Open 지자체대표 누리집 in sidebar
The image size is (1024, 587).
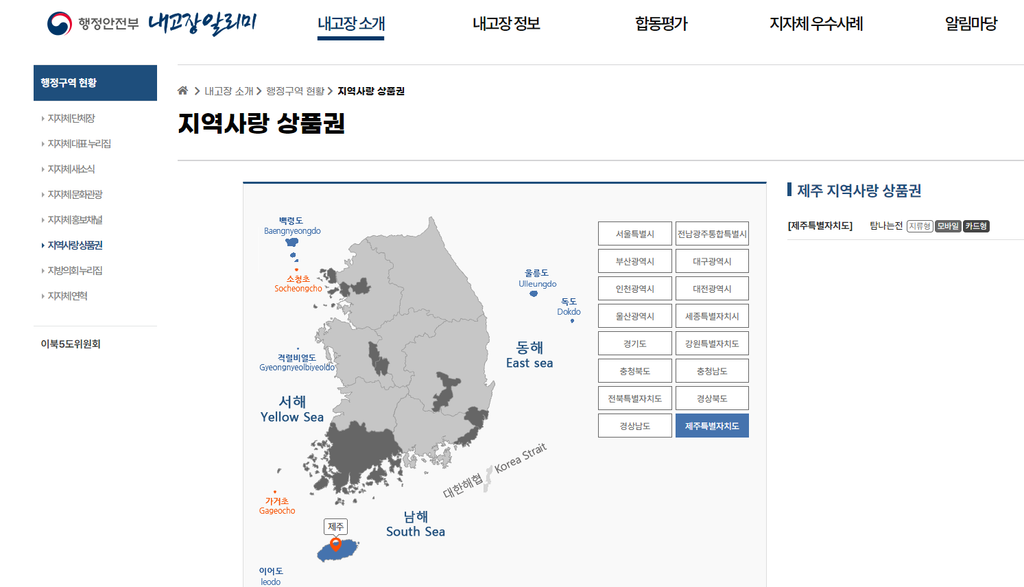[x=79, y=144]
